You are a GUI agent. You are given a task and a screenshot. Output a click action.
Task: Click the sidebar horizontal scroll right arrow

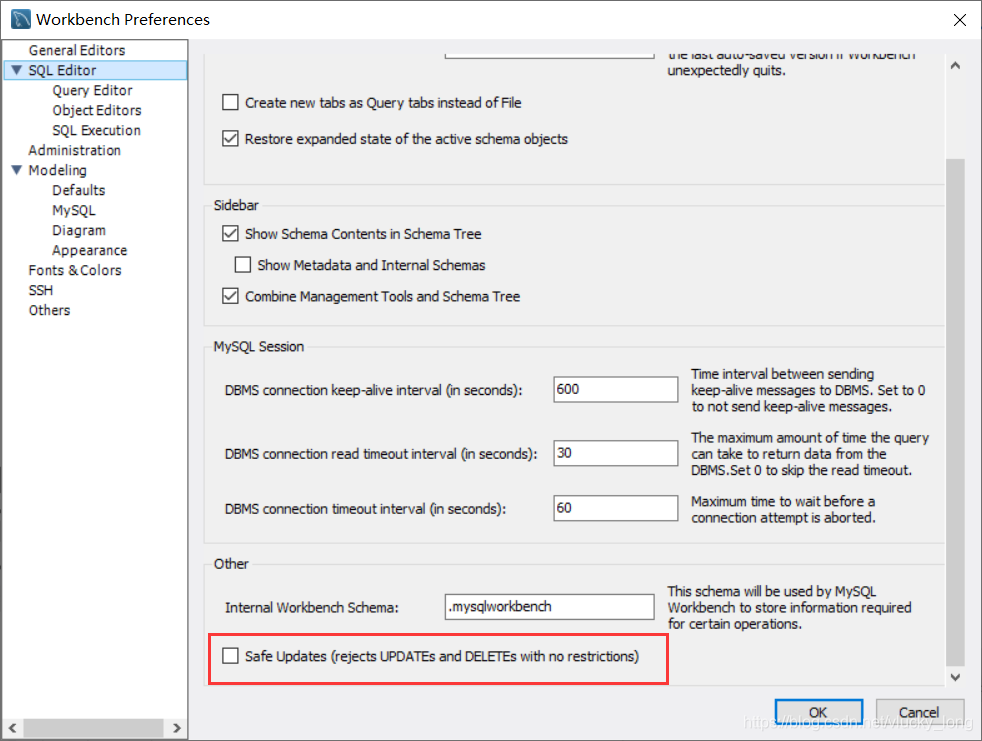(x=177, y=728)
